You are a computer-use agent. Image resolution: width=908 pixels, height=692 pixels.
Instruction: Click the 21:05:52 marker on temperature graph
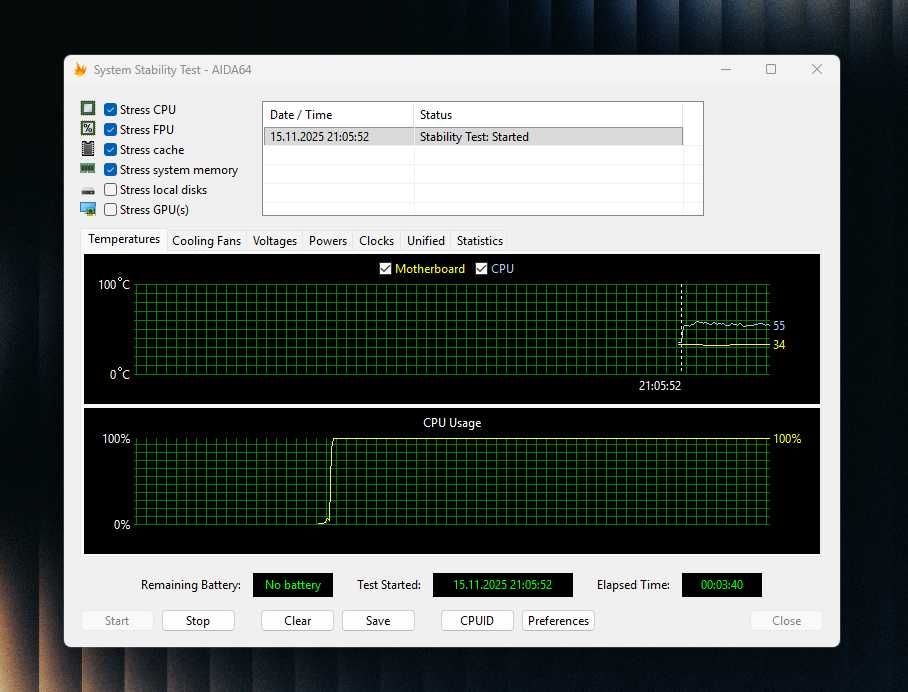tap(660, 386)
